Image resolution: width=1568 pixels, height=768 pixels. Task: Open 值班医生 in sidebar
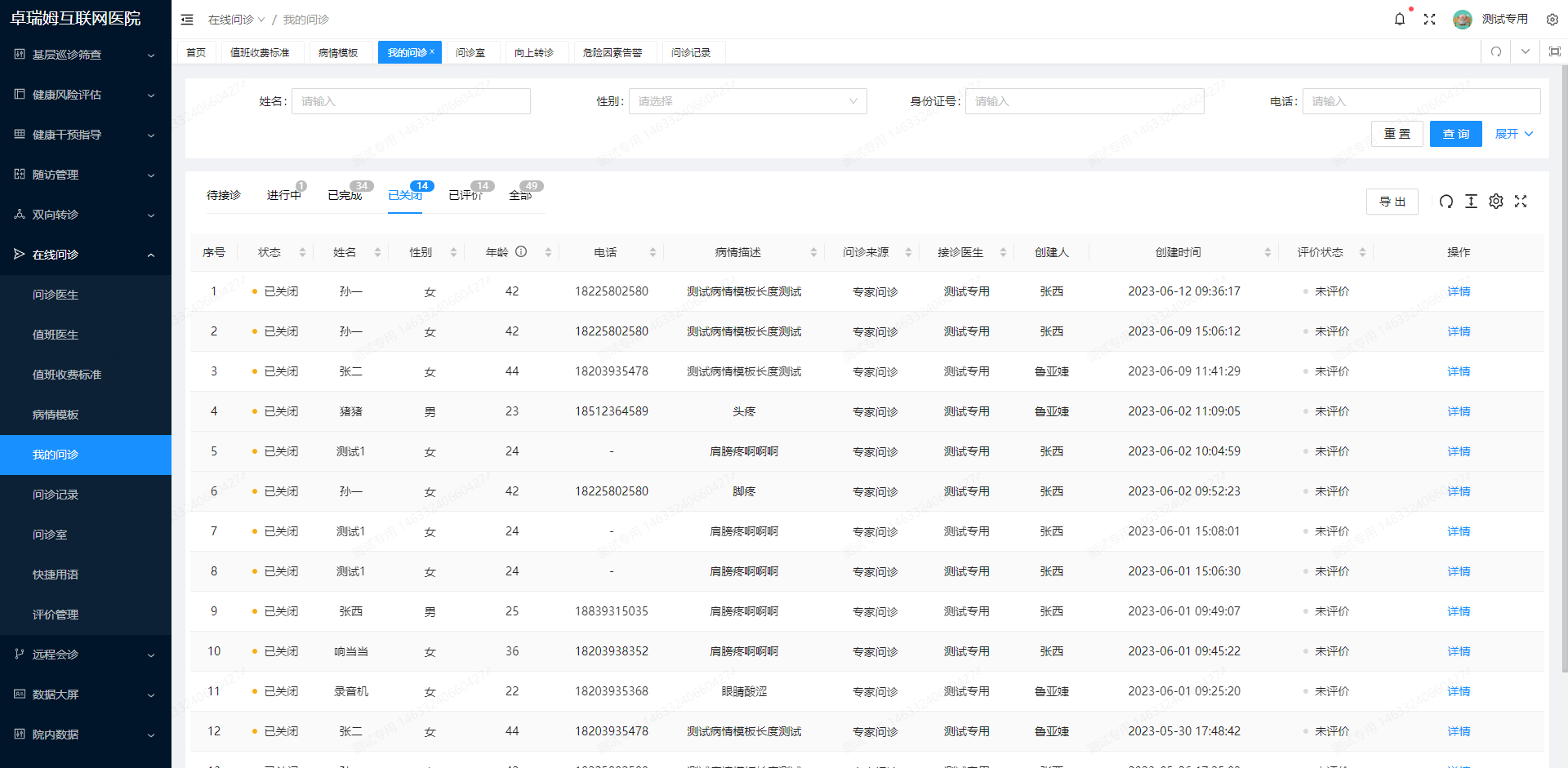click(86, 335)
